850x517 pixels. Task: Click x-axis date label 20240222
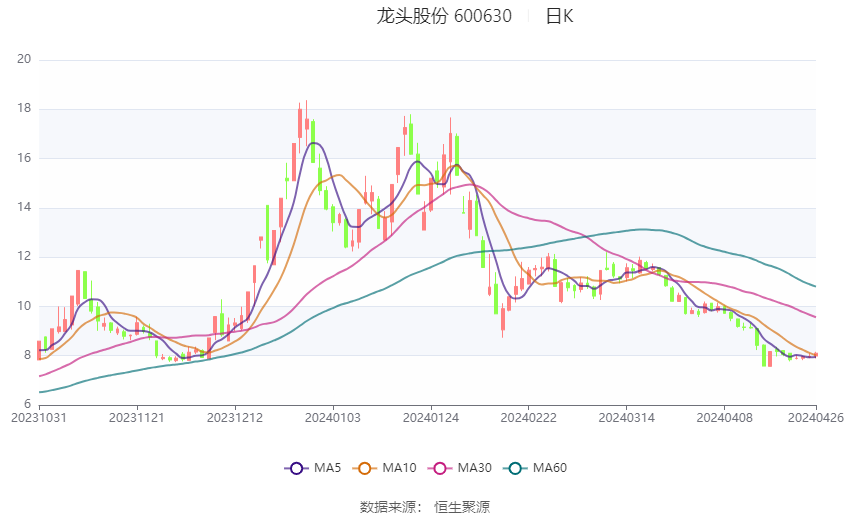coord(529,418)
